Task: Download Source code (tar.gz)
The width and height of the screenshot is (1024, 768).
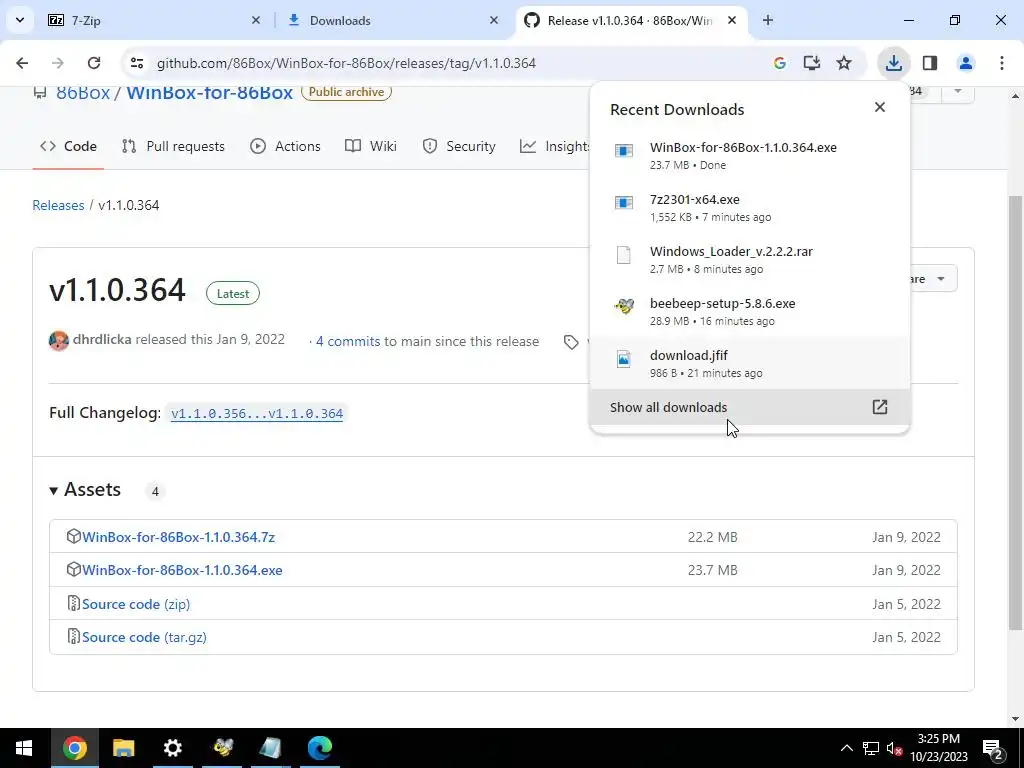Action: (x=144, y=637)
